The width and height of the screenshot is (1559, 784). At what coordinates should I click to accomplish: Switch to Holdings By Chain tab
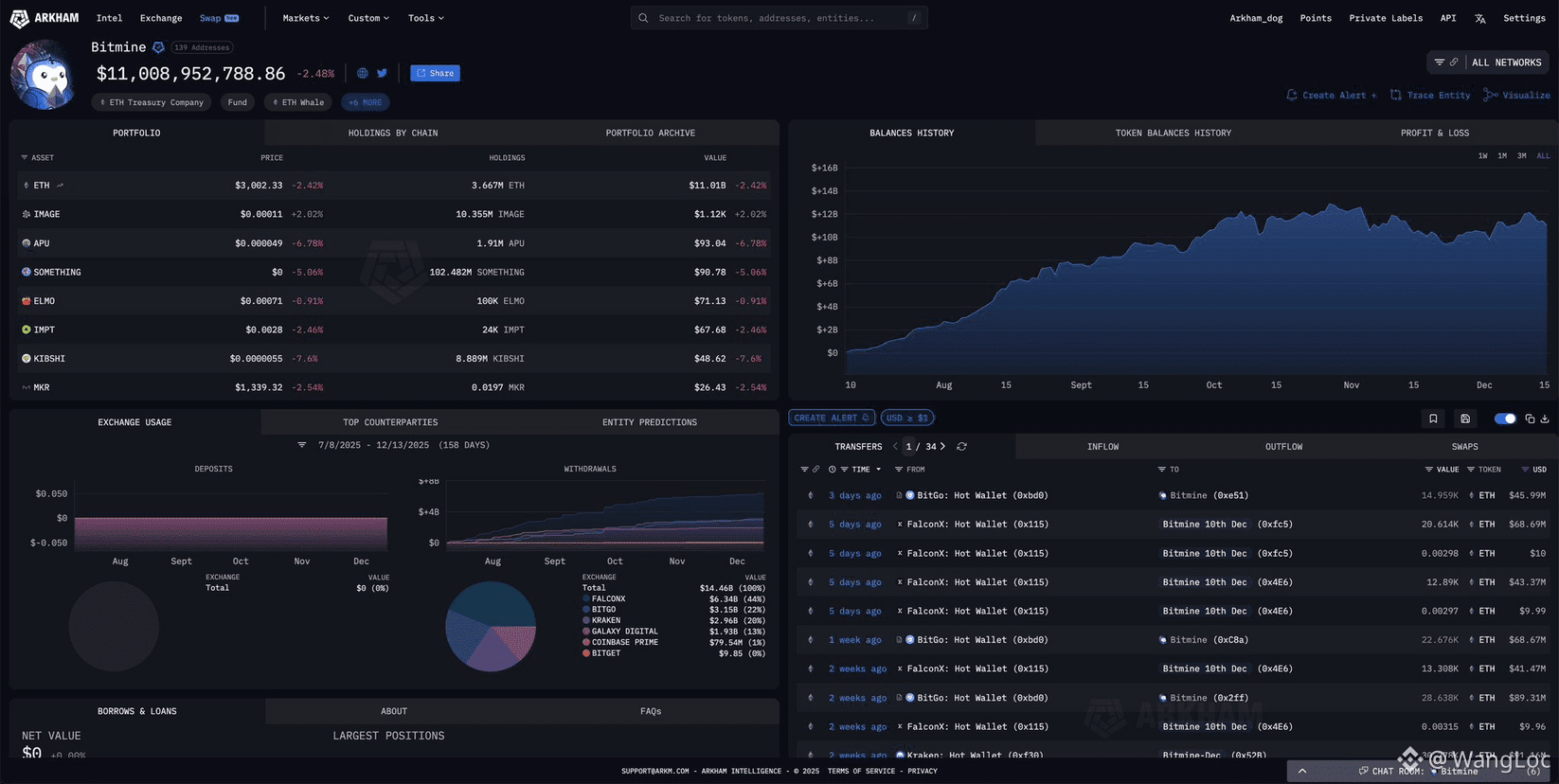pyautogui.click(x=392, y=133)
